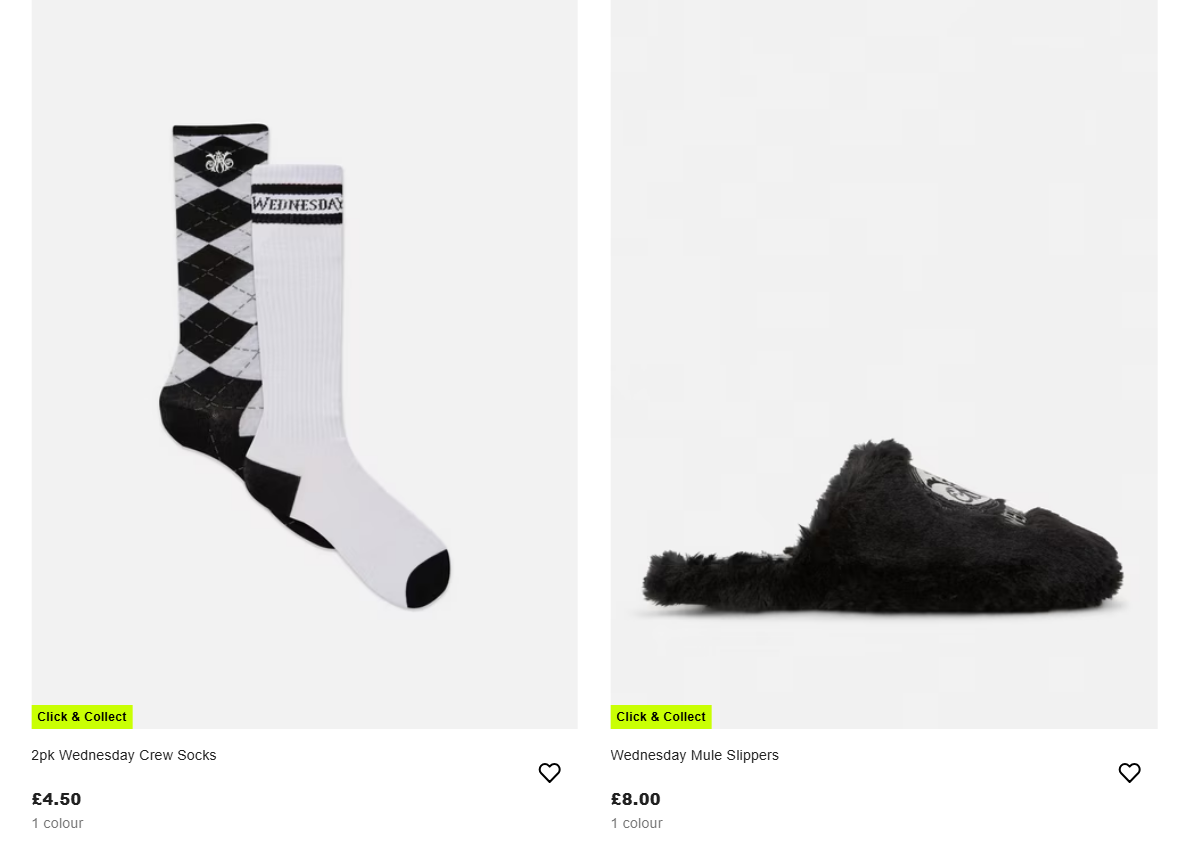Click the slippers Click & Collect badge
1189x849 pixels.
(661, 716)
